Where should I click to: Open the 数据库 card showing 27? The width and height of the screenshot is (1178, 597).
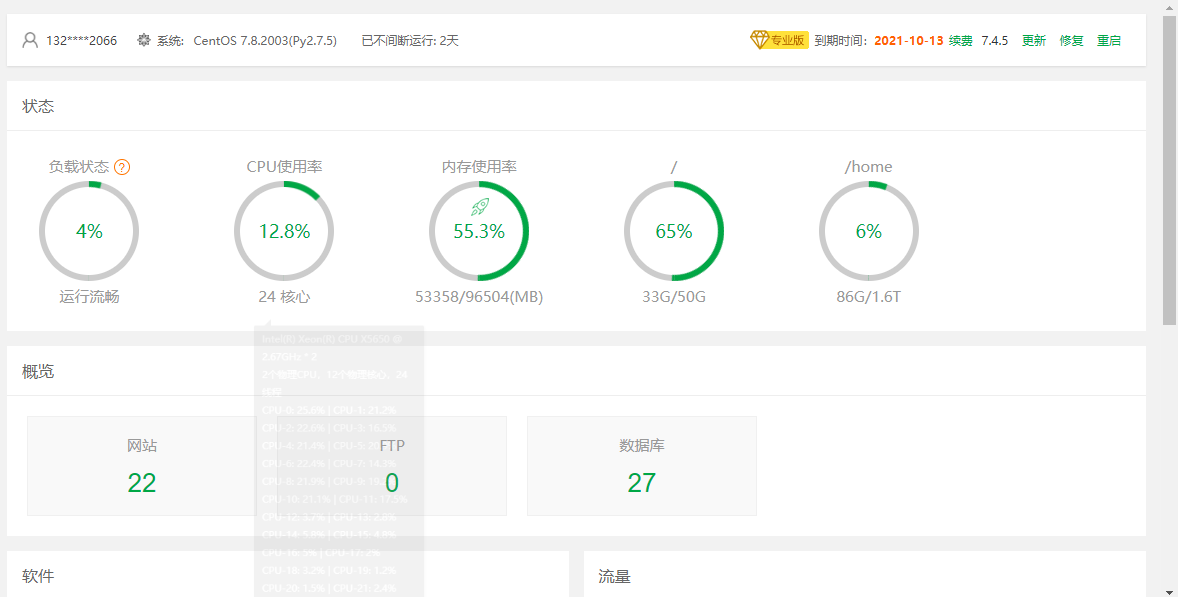pos(641,466)
